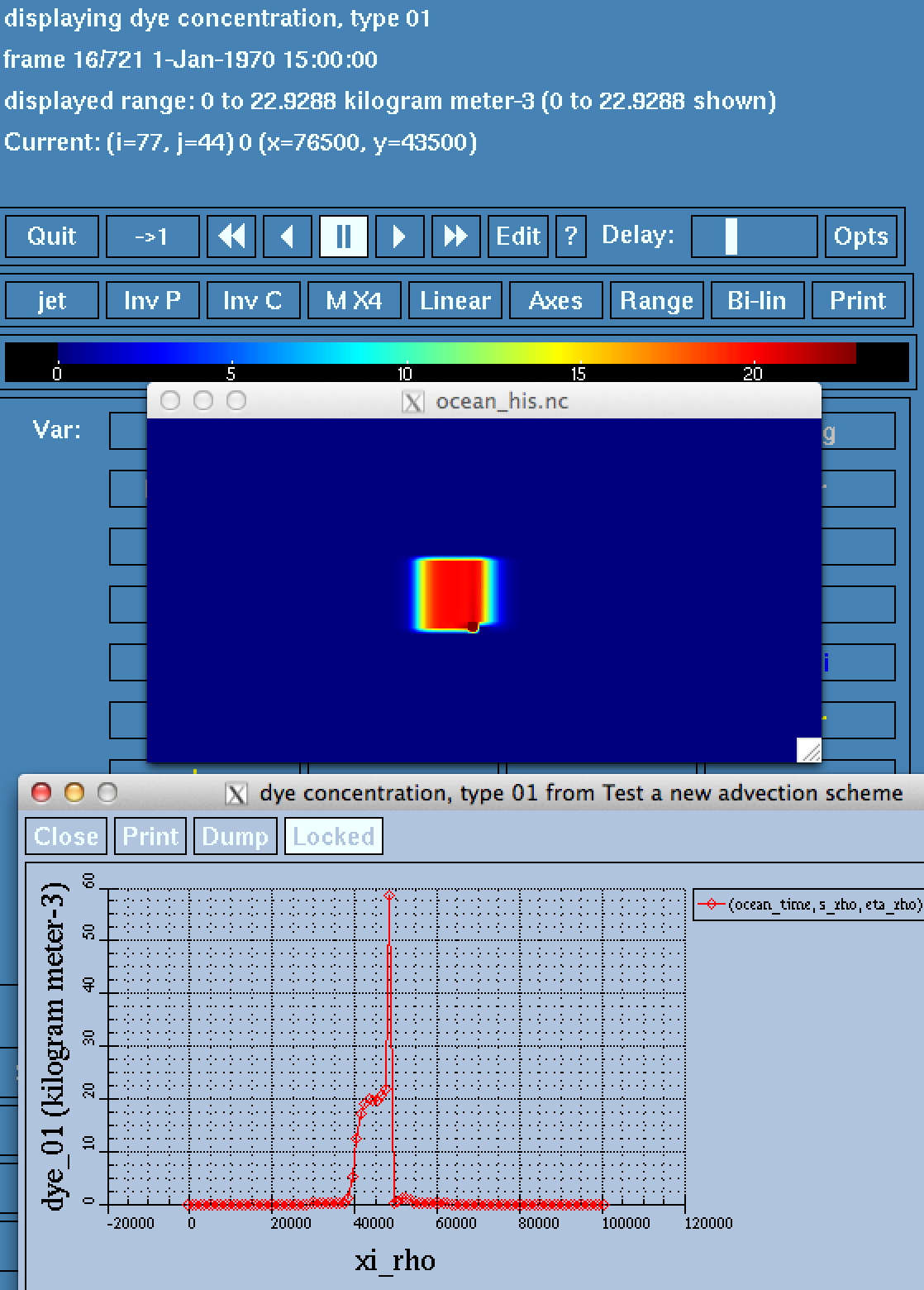Image resolution: width=924 pixels, height=1290 pixels.
Task: Click Dump in the plot window
Action: click(x=235, y=836)
